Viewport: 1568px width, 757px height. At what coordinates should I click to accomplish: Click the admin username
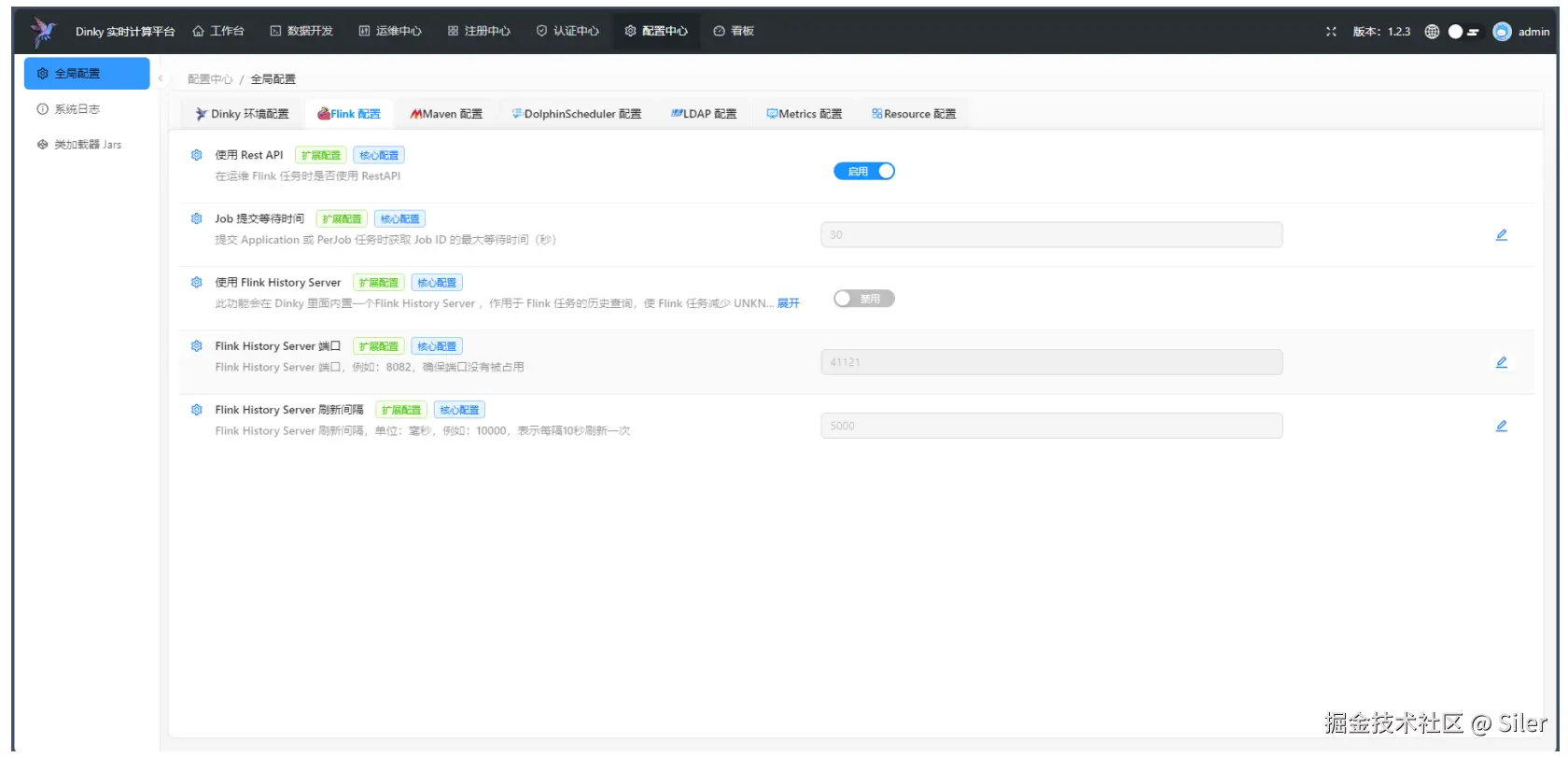(x=1533, y=32)
